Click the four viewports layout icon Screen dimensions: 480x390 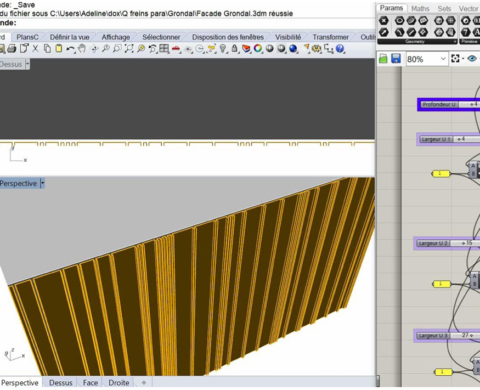point(164,49)
